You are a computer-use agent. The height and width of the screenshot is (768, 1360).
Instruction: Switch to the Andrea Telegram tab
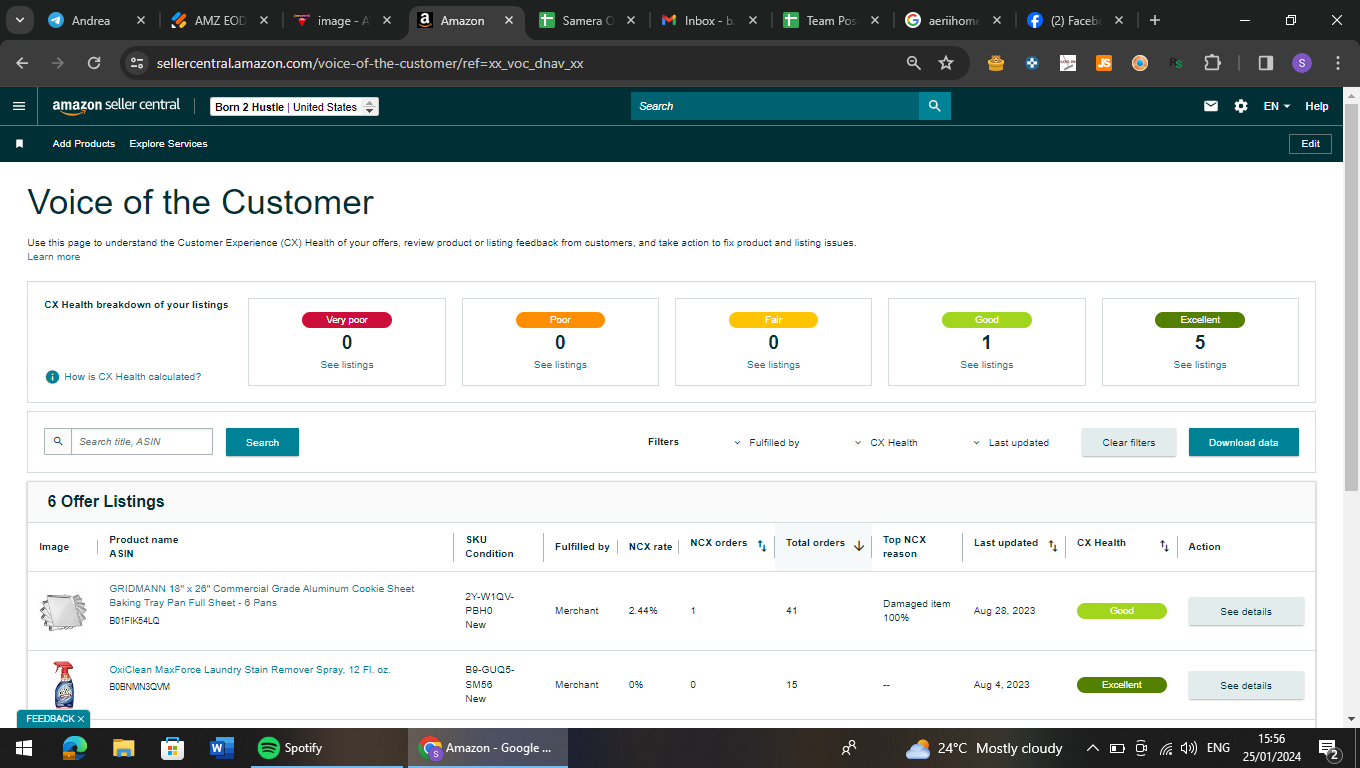click(x=99, y=20)
